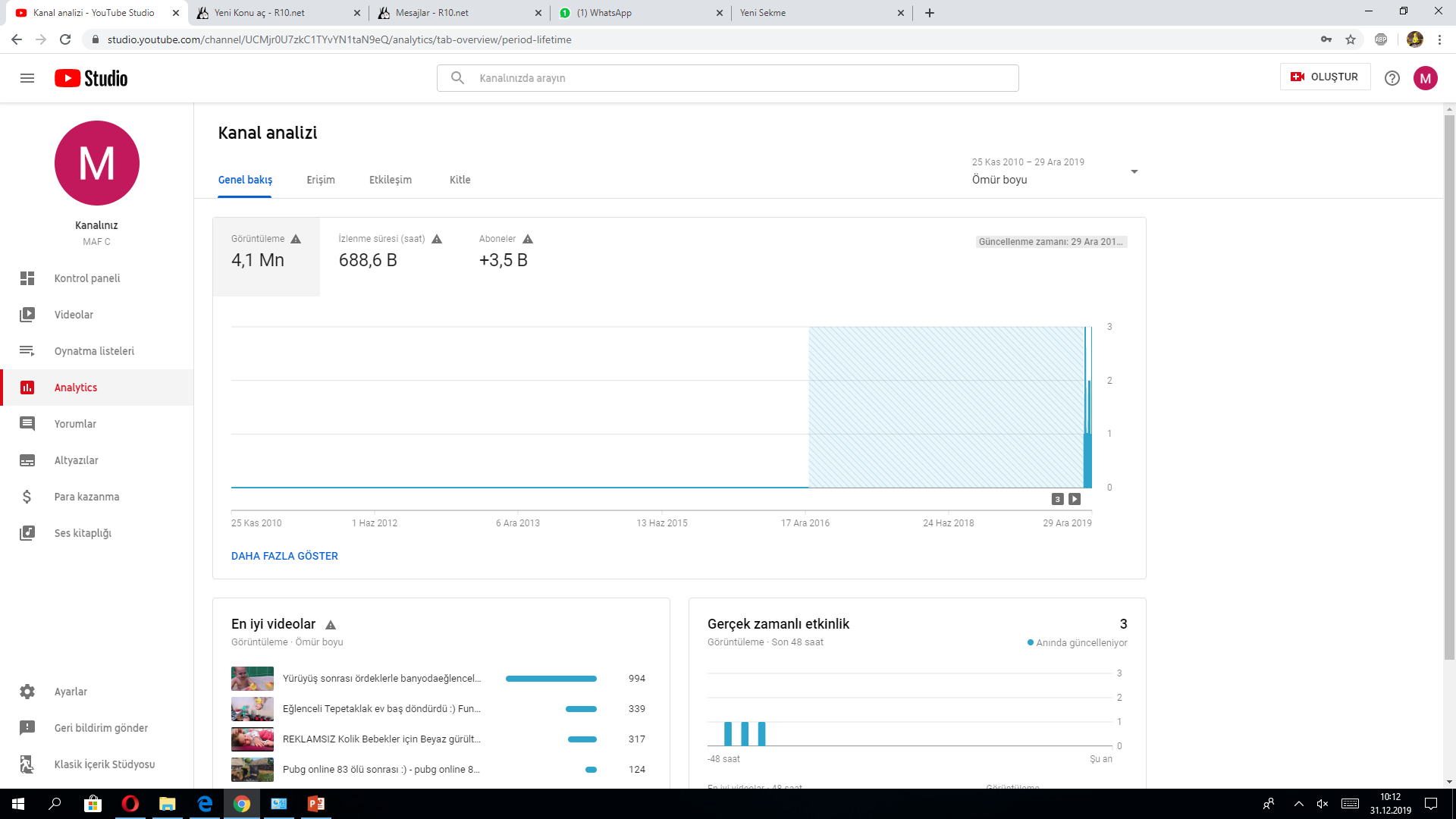Image resolution: width=1456 pixels, height=819 pixels.
Task: Click DAHA FAZLA GÖSTER link
Action: [284, 556]
